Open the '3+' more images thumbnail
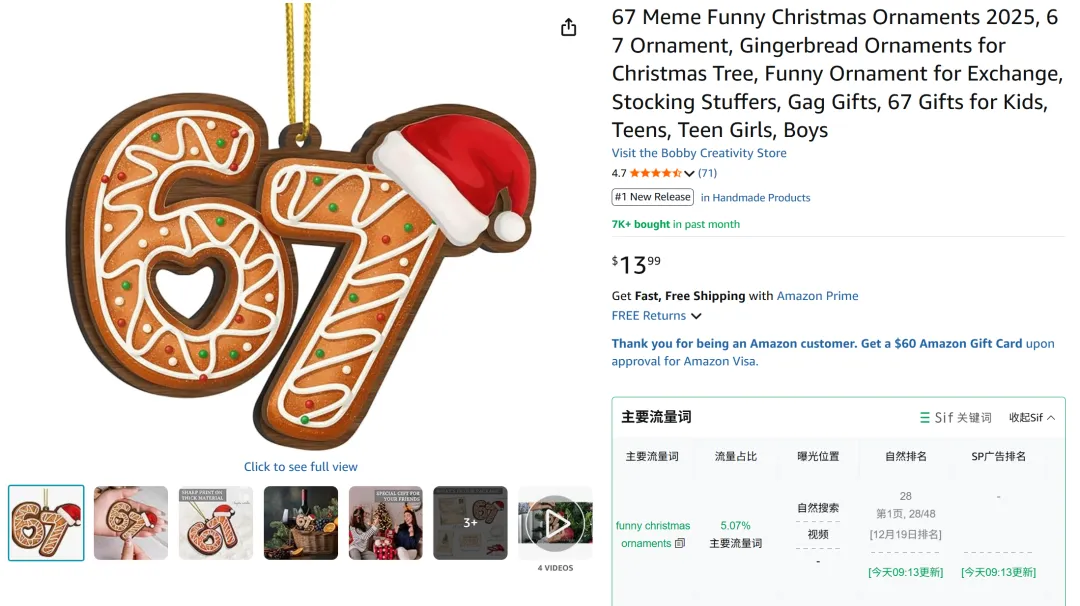This screenshot has height=606, width=1080. click(x=470, y=523)
